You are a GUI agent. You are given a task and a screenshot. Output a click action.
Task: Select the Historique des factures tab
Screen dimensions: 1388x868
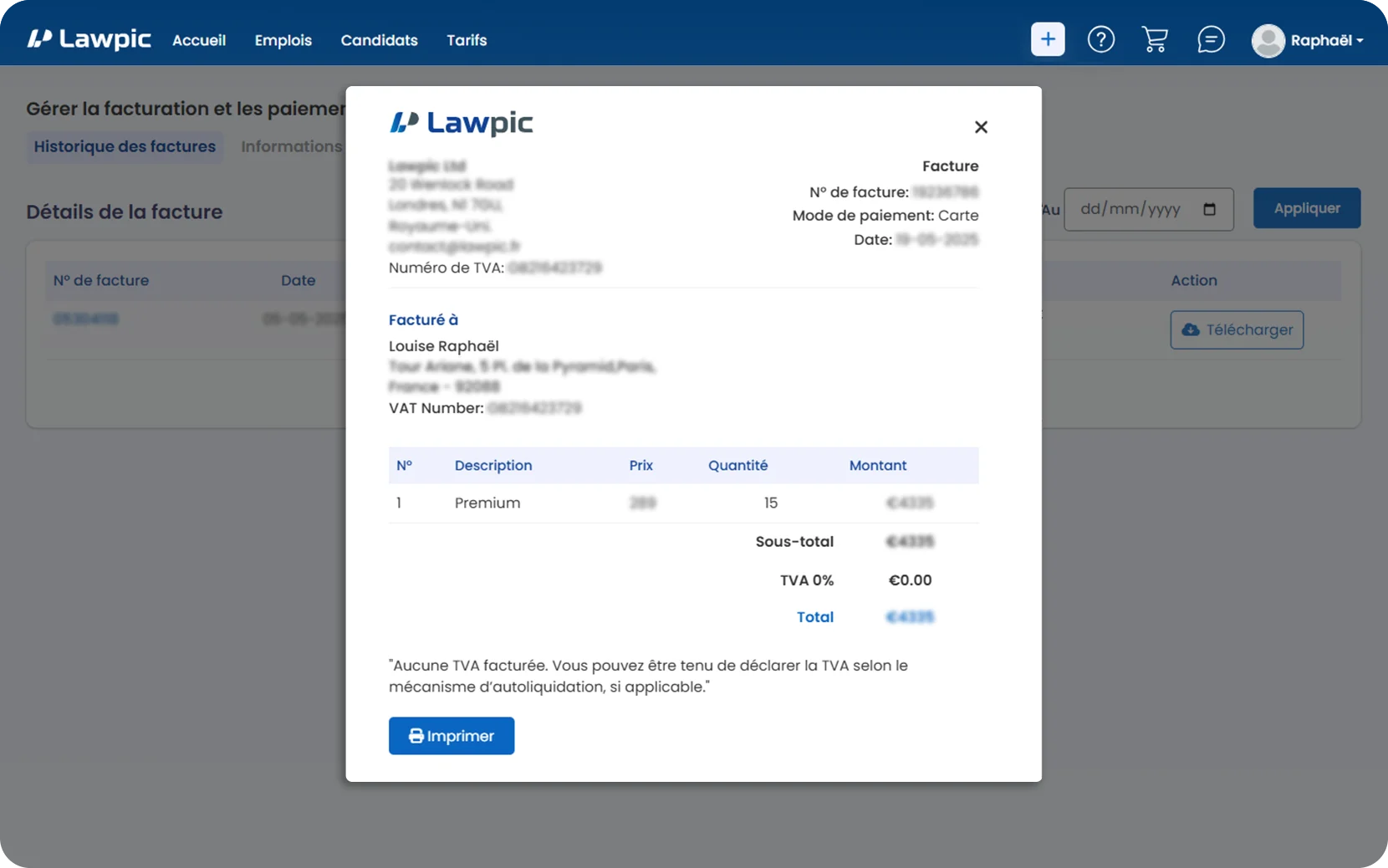click(x=125, y=146)
